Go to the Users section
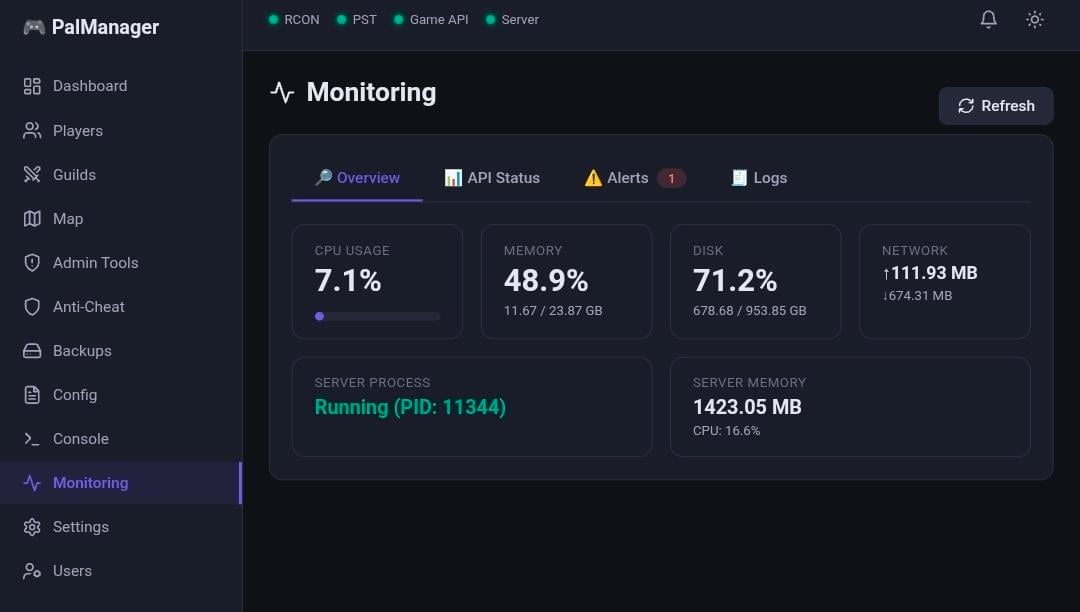The image size is (1080, 612). click(x=72, y=571)
